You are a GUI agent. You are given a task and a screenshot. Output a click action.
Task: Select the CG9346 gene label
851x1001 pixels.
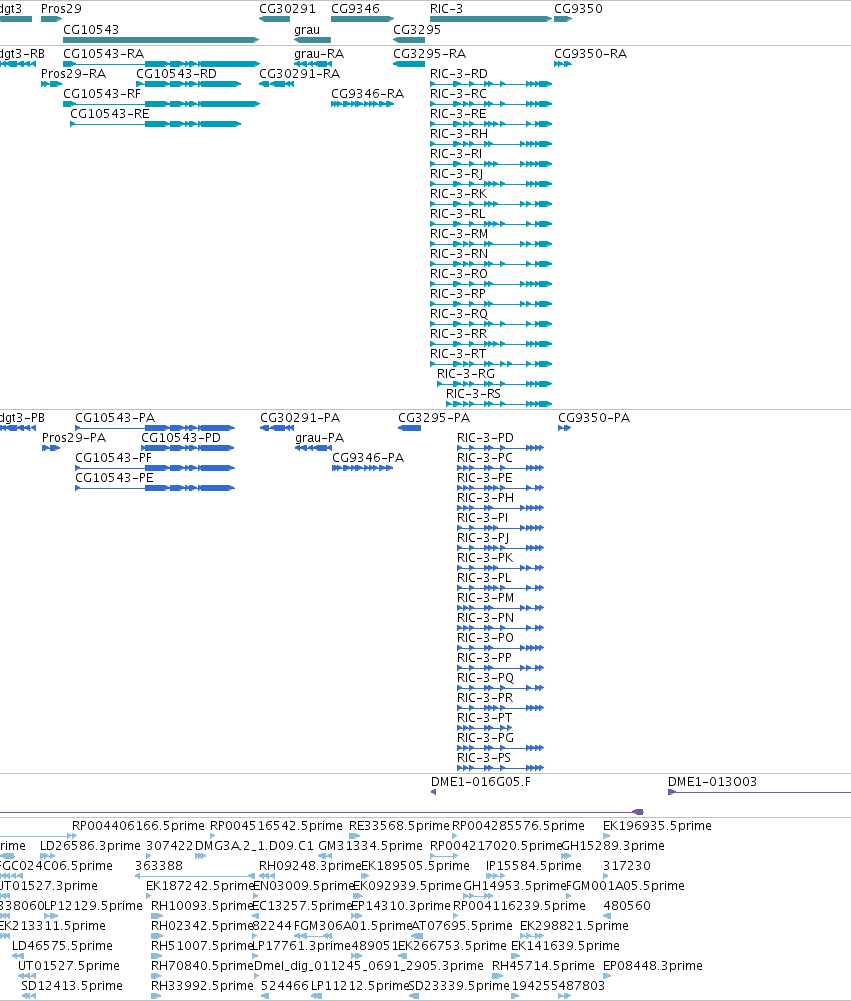coord(355,9)
